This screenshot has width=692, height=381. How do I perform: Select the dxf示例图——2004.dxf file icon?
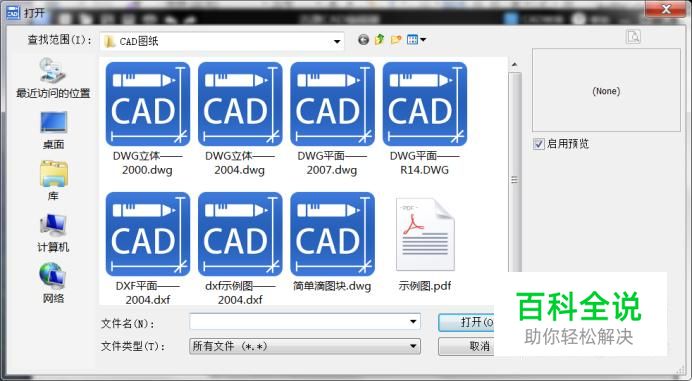click(240, 234)
